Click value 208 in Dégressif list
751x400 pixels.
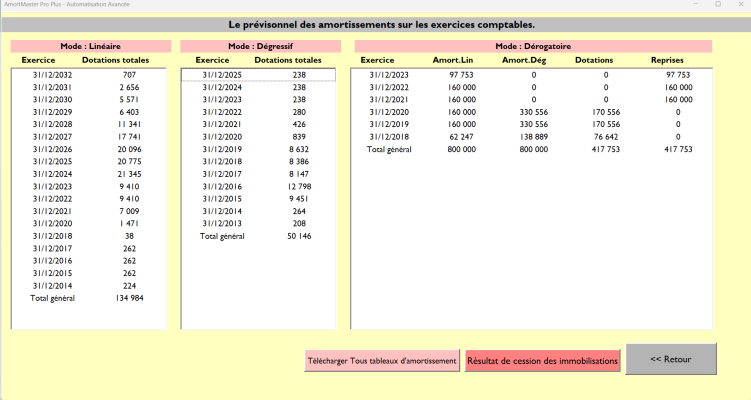coord(299,224)
